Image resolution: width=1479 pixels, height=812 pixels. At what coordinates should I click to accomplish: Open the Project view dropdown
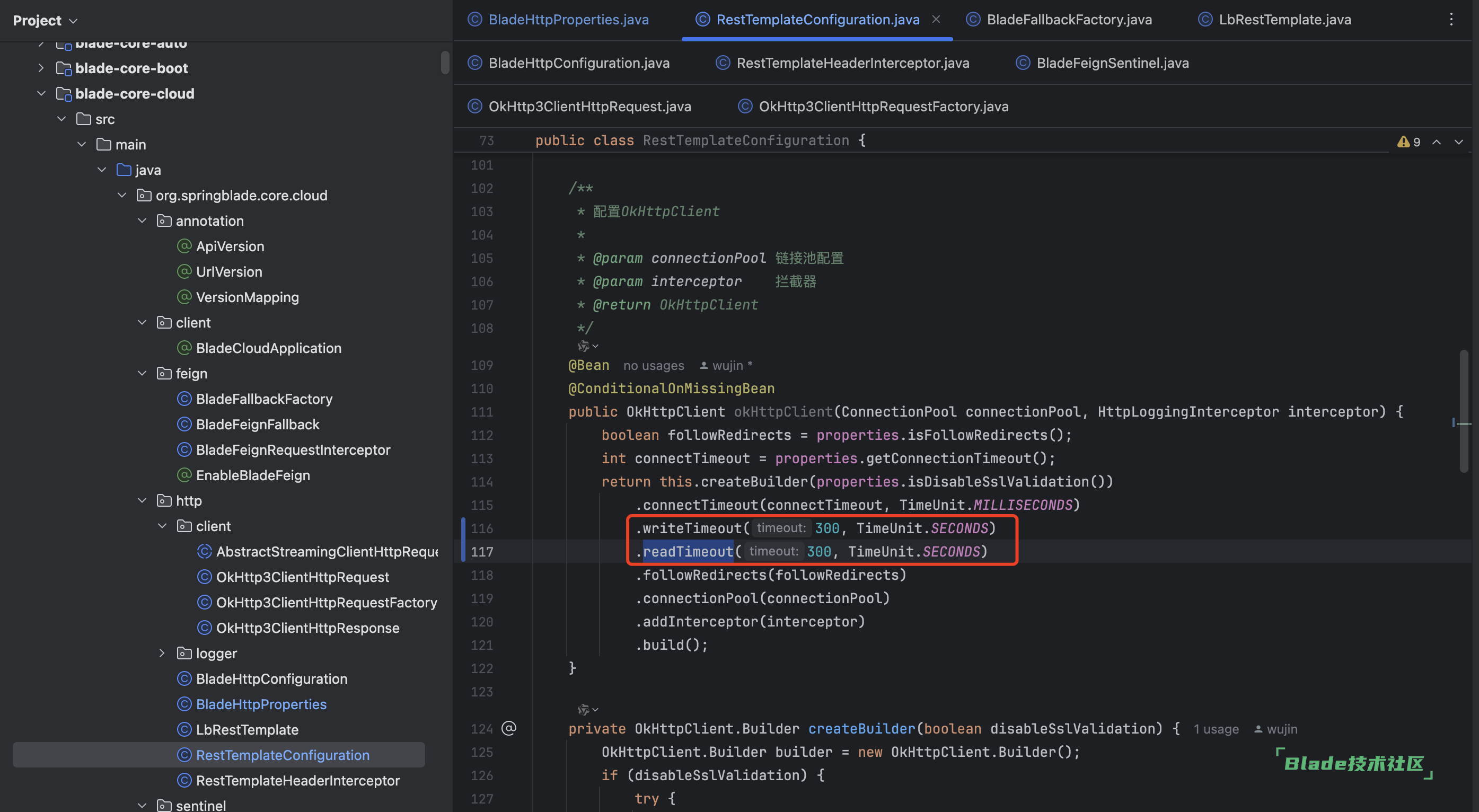(45, 21)
